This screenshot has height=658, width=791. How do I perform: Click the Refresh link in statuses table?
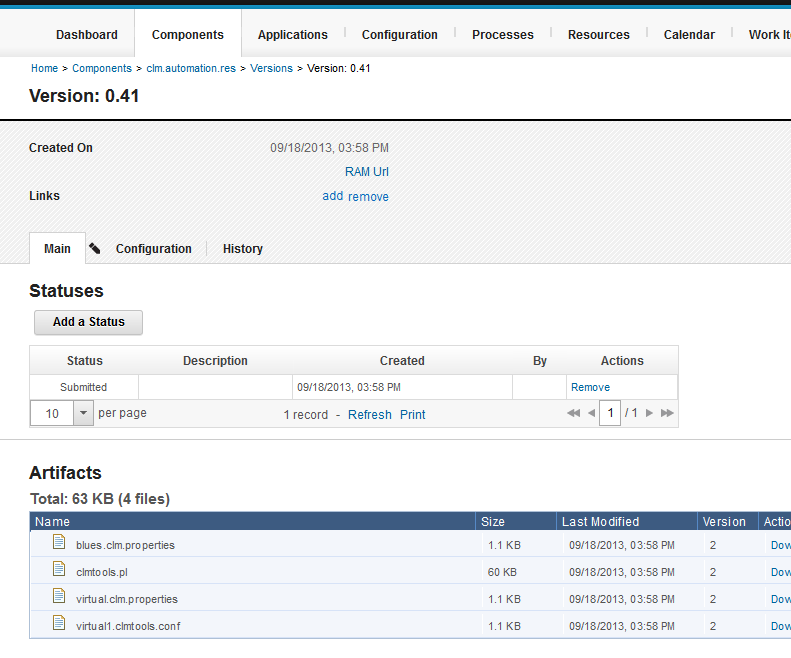coord(369,414)
